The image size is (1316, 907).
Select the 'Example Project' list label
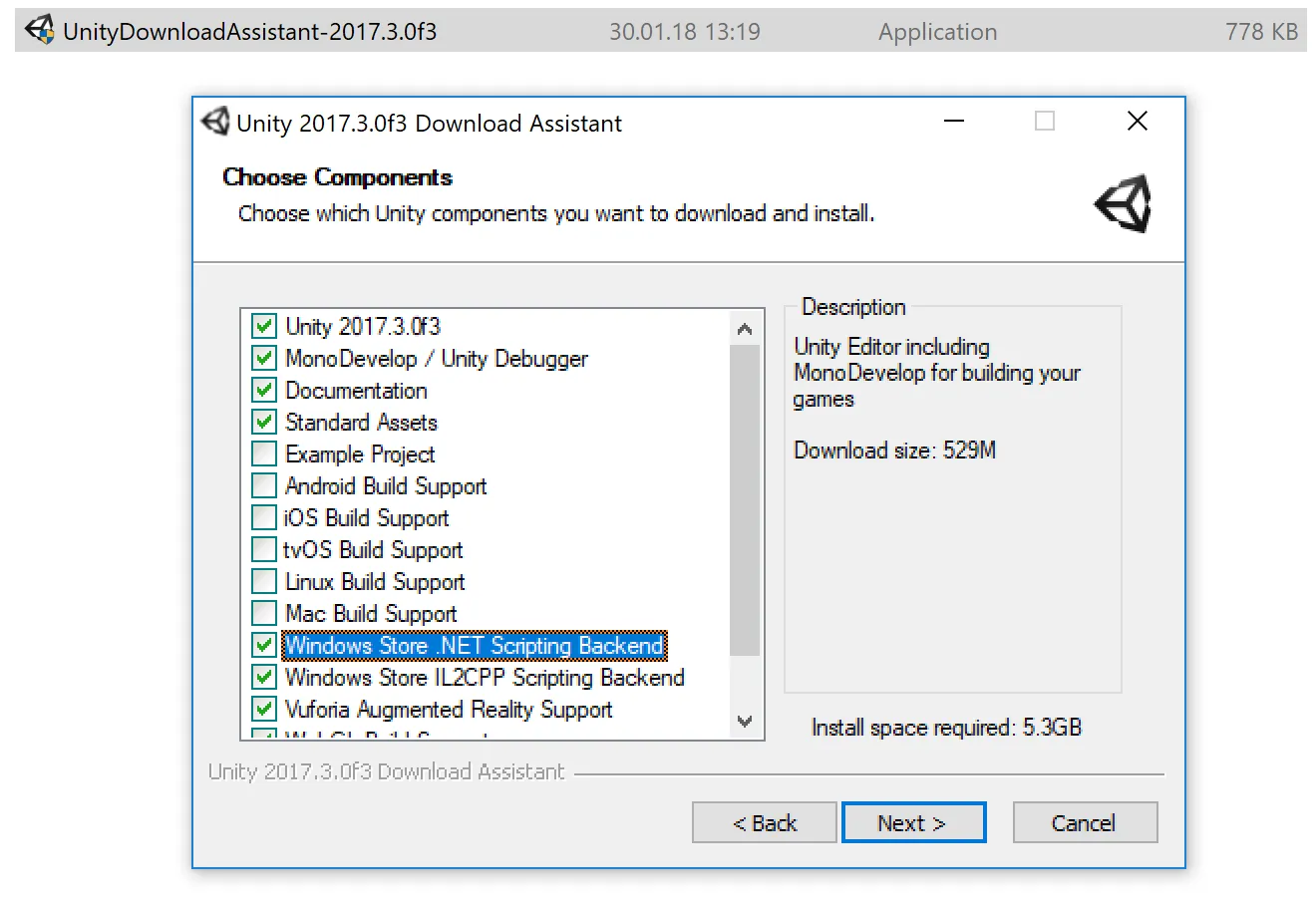tap(360, 454)
